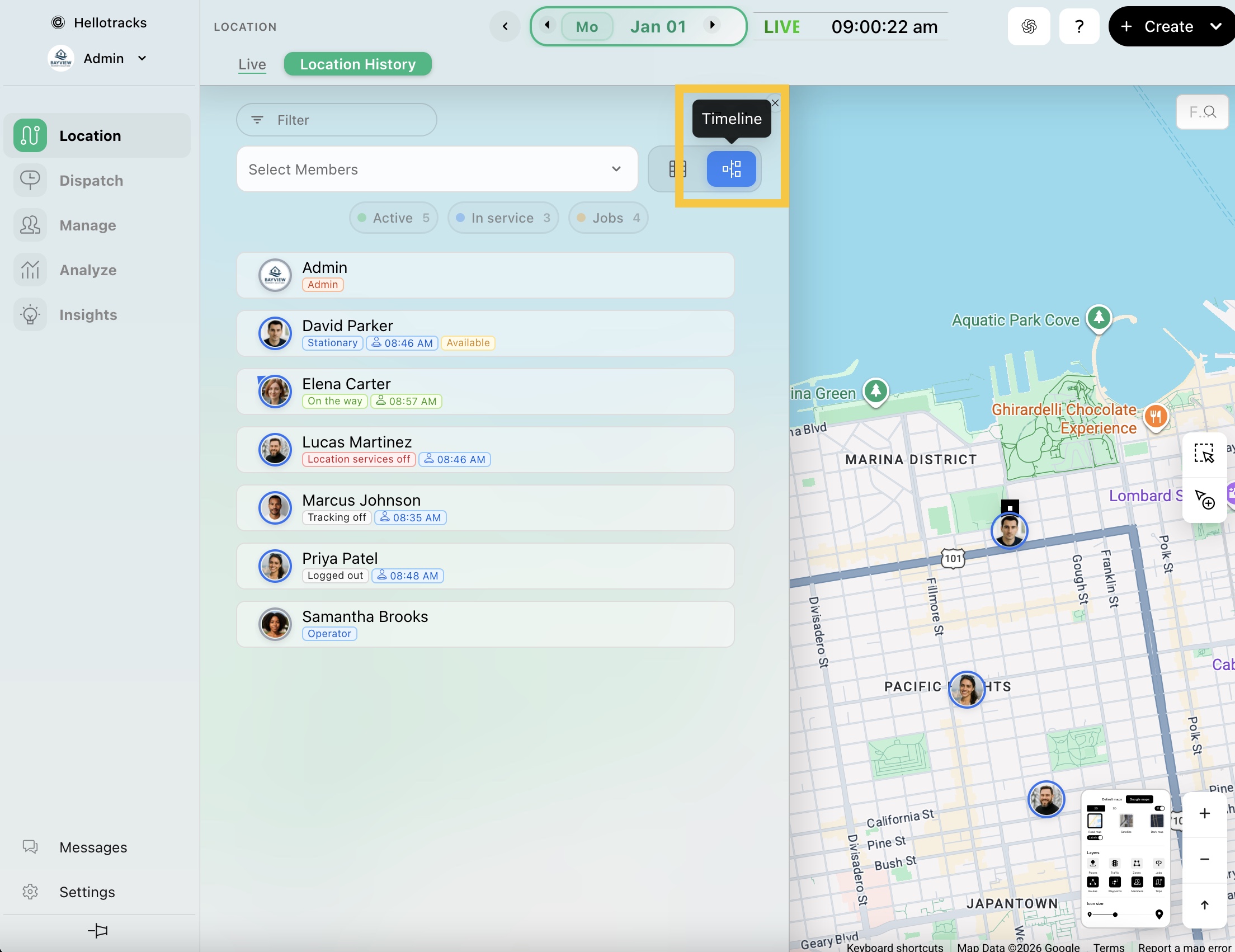Open Insights lightbulb in sidebar
This screenshot has height=952, width=1235.
(31, 315)
